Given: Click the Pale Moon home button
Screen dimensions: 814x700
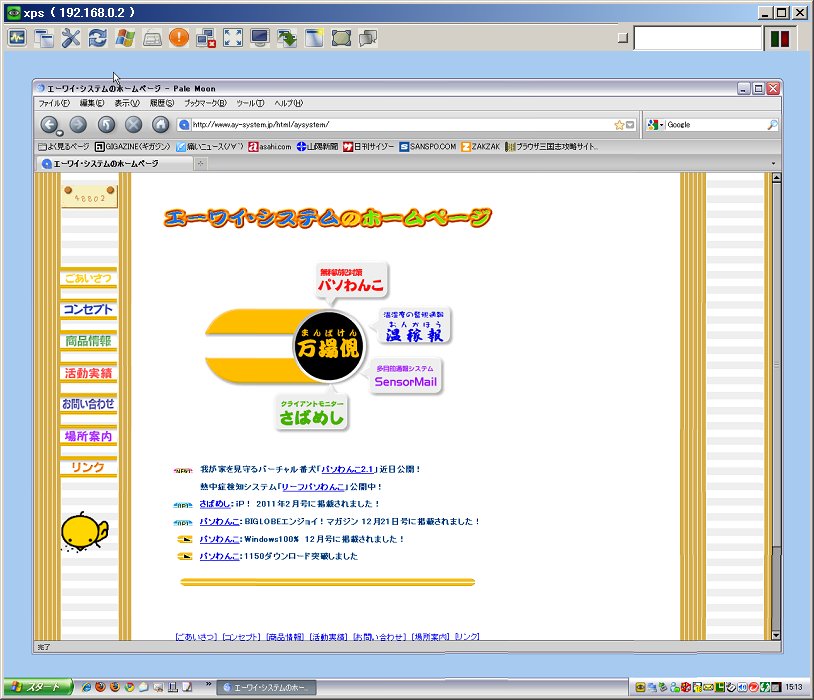Looking at the screenshot, I should click(x=160, y=125).
